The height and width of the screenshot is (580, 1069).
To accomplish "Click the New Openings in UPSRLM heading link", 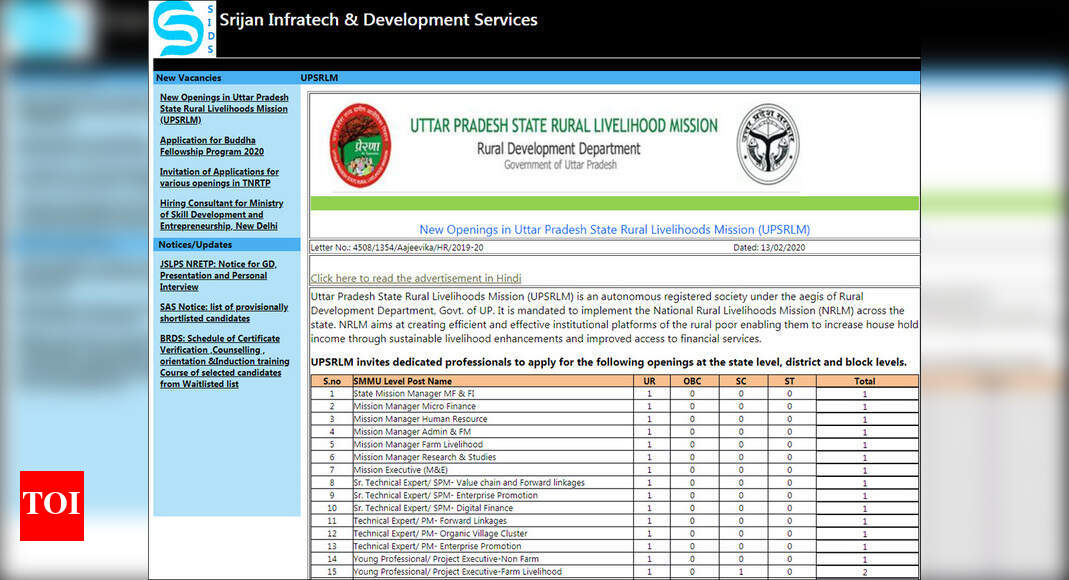I will (615, 229).
